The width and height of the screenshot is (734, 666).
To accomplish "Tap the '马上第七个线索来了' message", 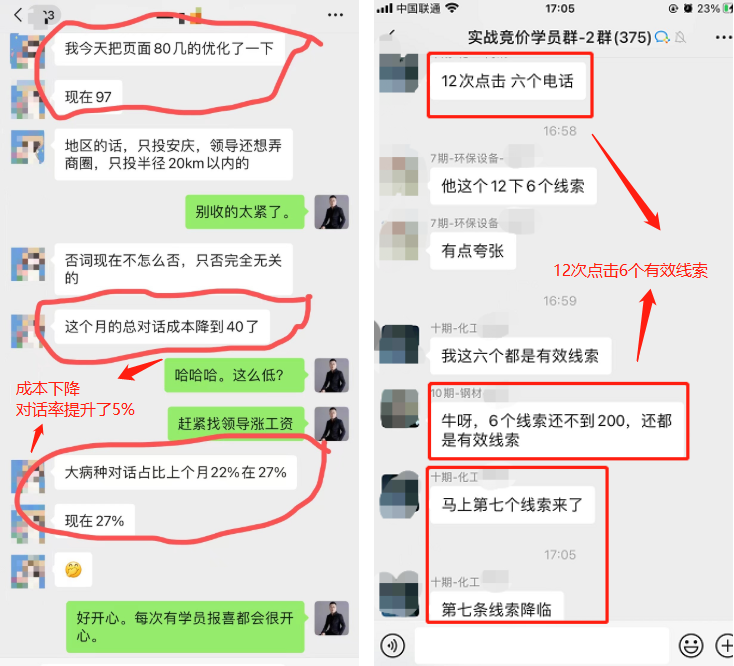I will pyautogui.click(x=512, y=505).
